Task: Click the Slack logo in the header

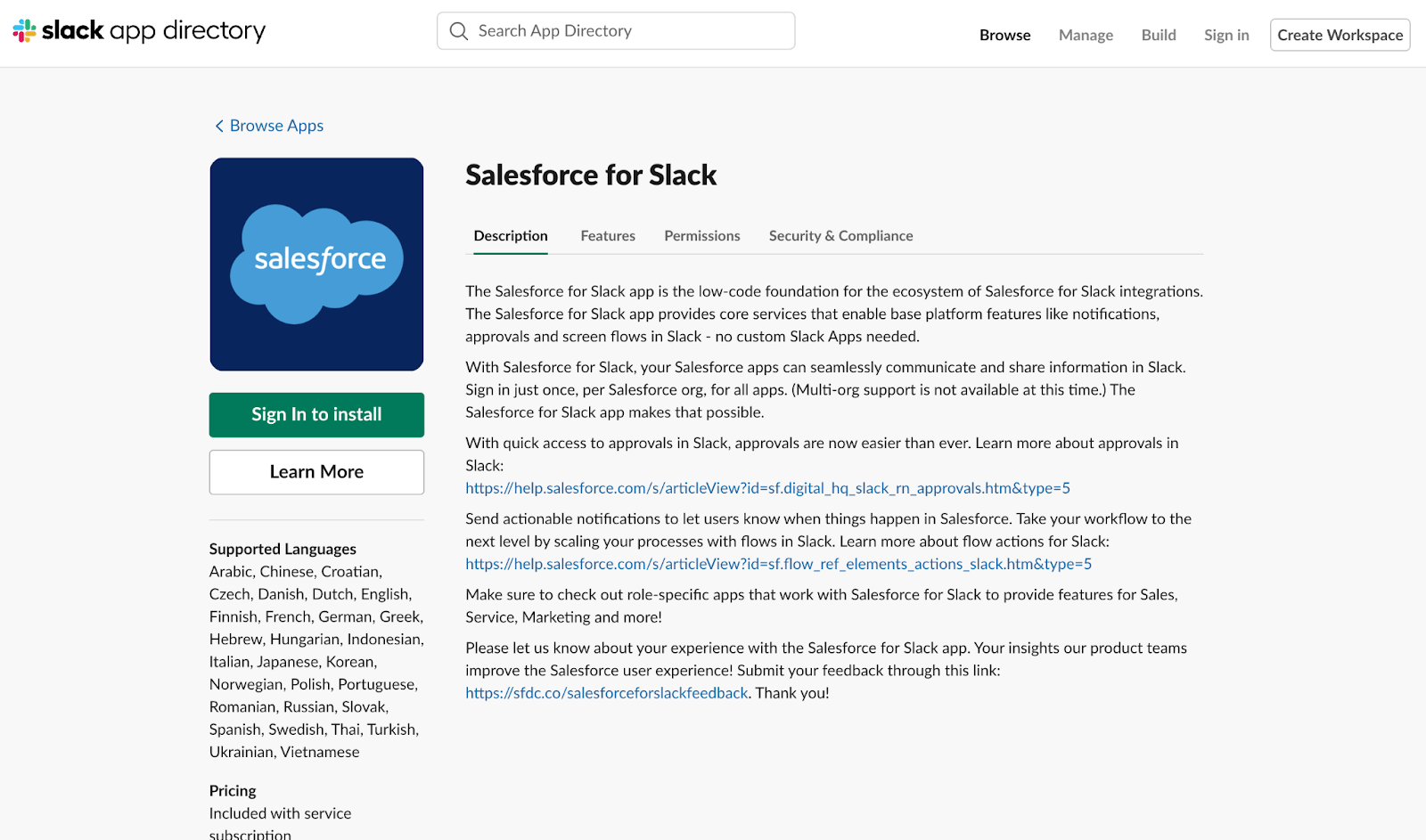Action: pos(24,30)
